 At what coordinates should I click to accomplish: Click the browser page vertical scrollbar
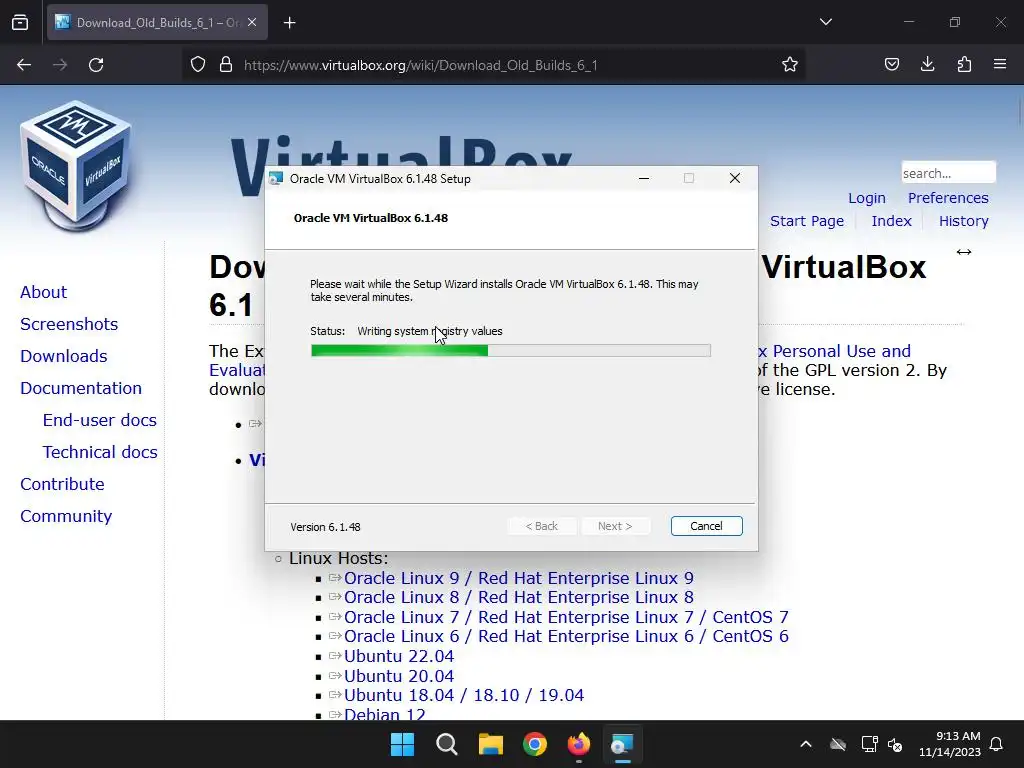click(x=1019, y=109)
